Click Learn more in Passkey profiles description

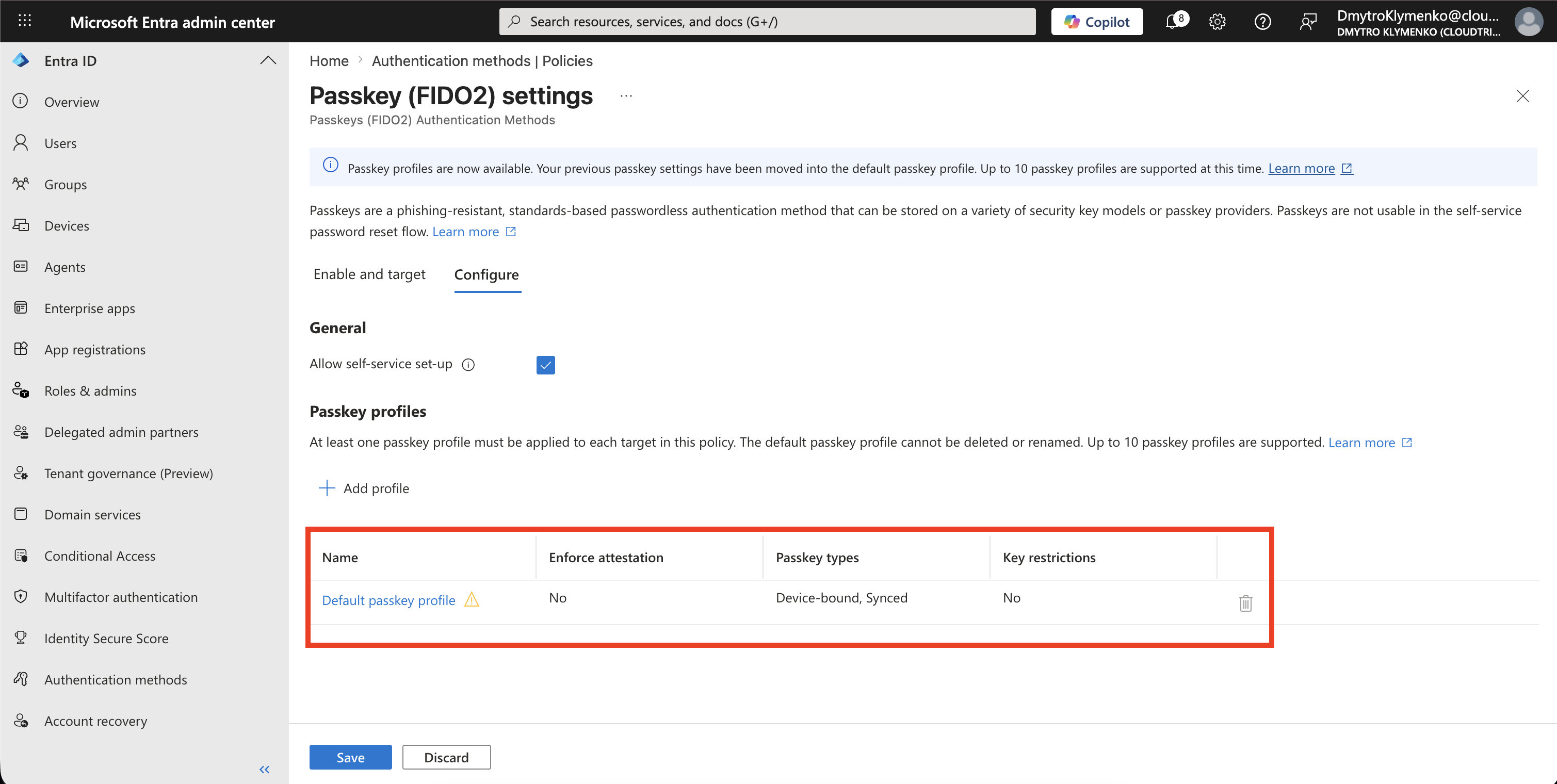click(x=1361, y=443)
